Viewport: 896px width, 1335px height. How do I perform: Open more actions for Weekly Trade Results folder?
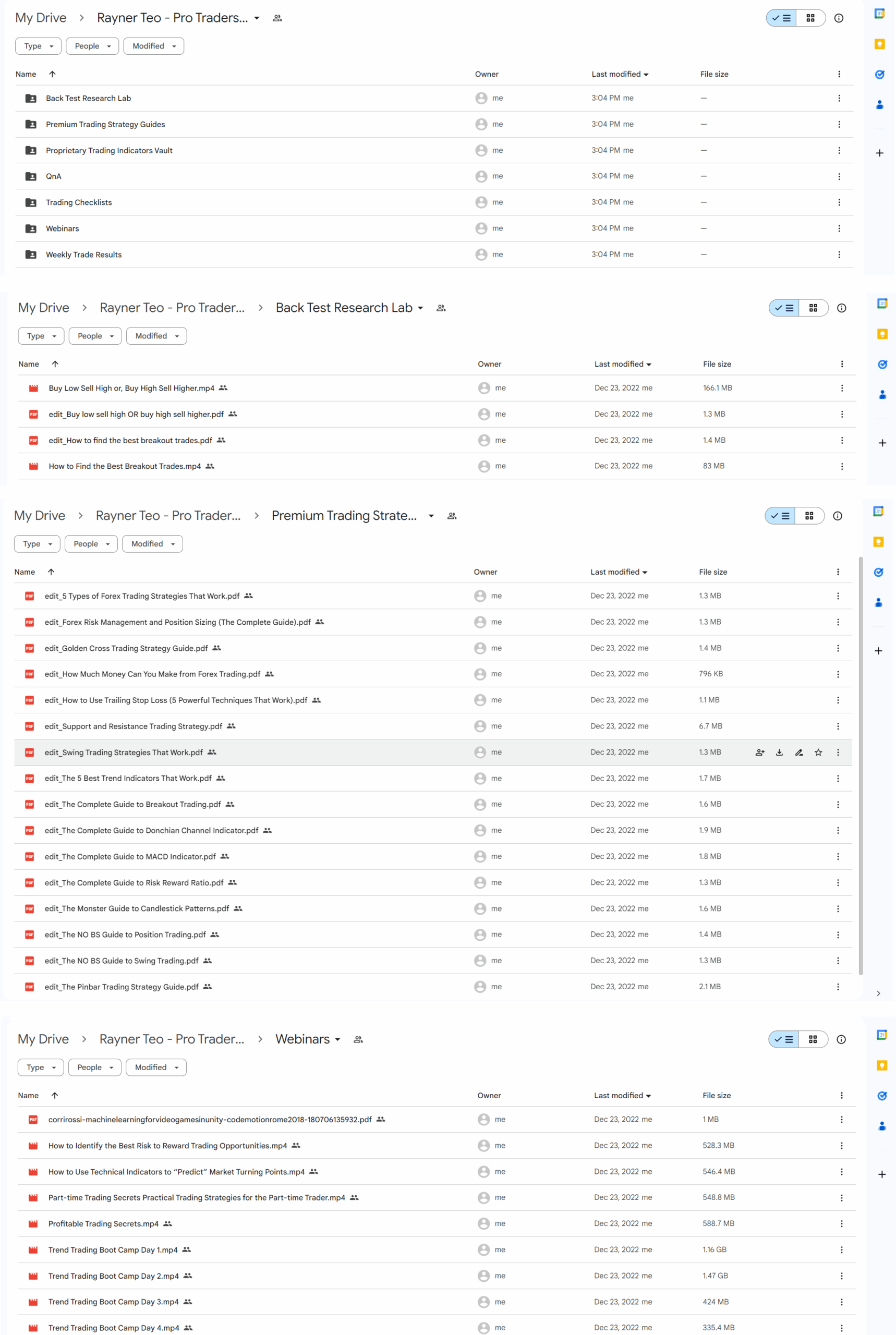coord(839,255)
